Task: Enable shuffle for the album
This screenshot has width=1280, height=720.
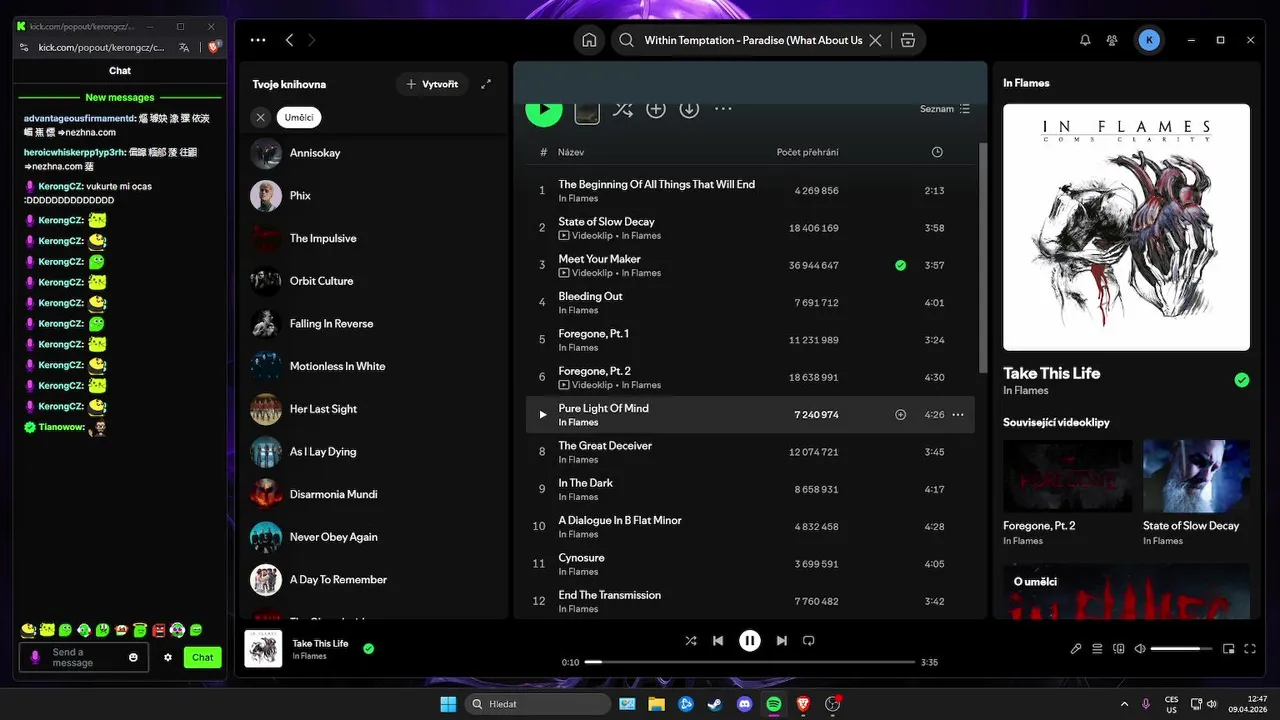Action: pos(623,109)
